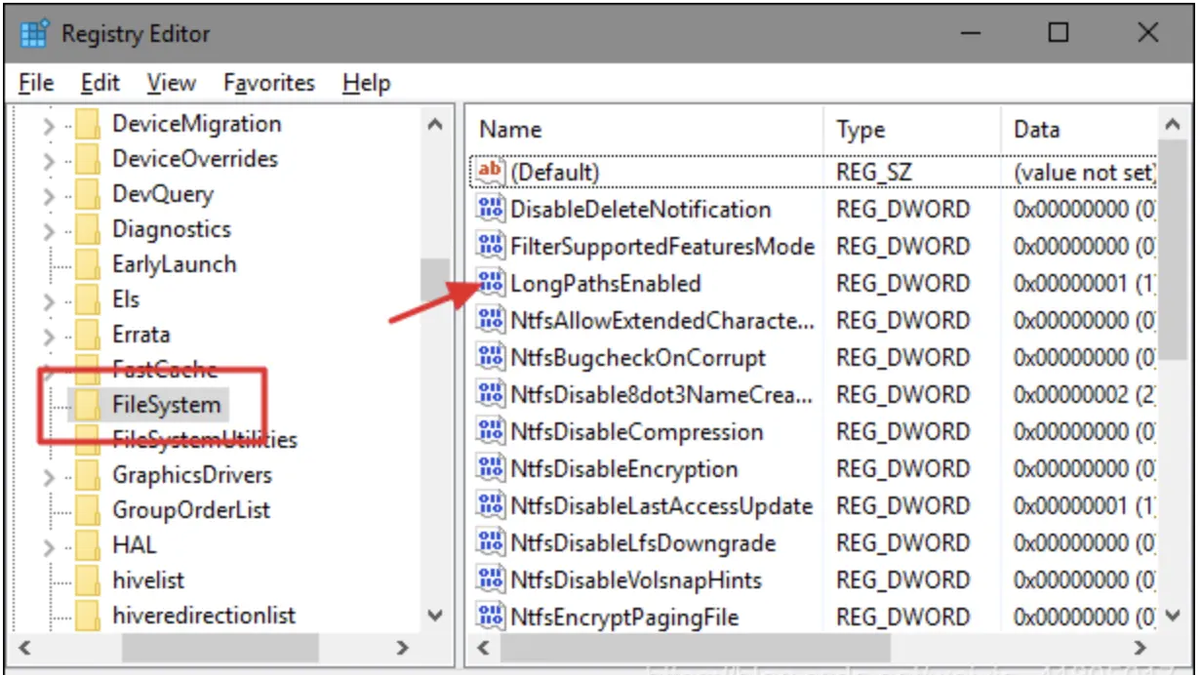Click the DisableDeleteNotification value icon
1200x675 pixels.
[491, 209]
